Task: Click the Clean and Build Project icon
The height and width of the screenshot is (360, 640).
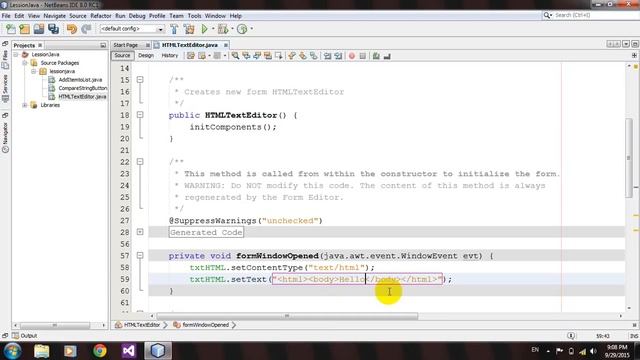Action: point(189,29)
